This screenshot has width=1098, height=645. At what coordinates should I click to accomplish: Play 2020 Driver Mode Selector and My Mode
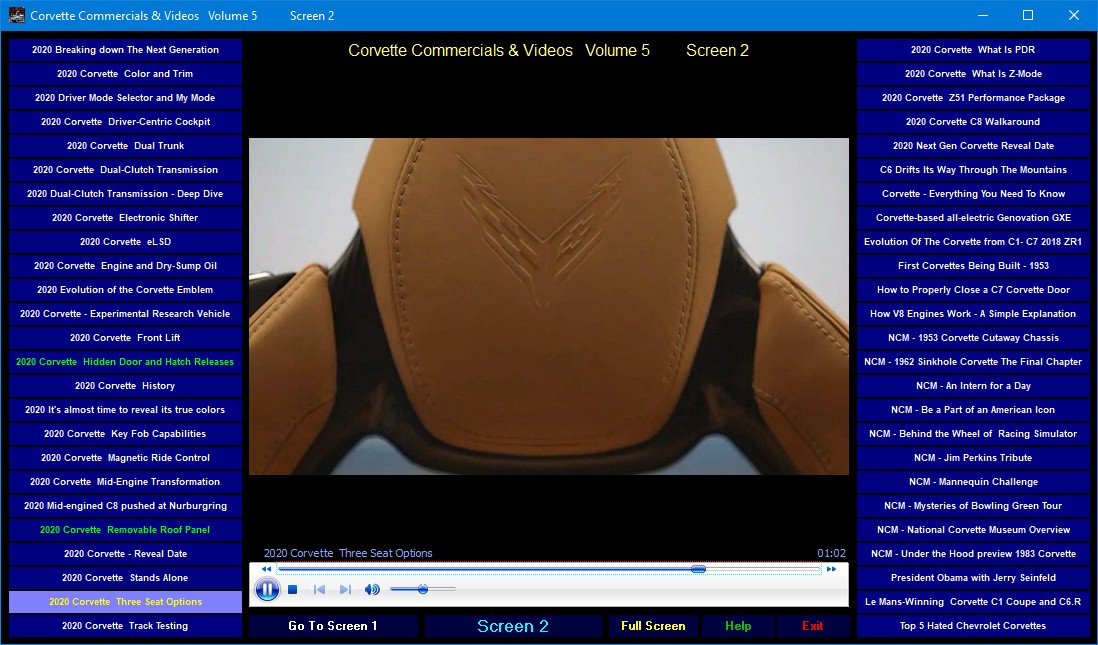125,98
